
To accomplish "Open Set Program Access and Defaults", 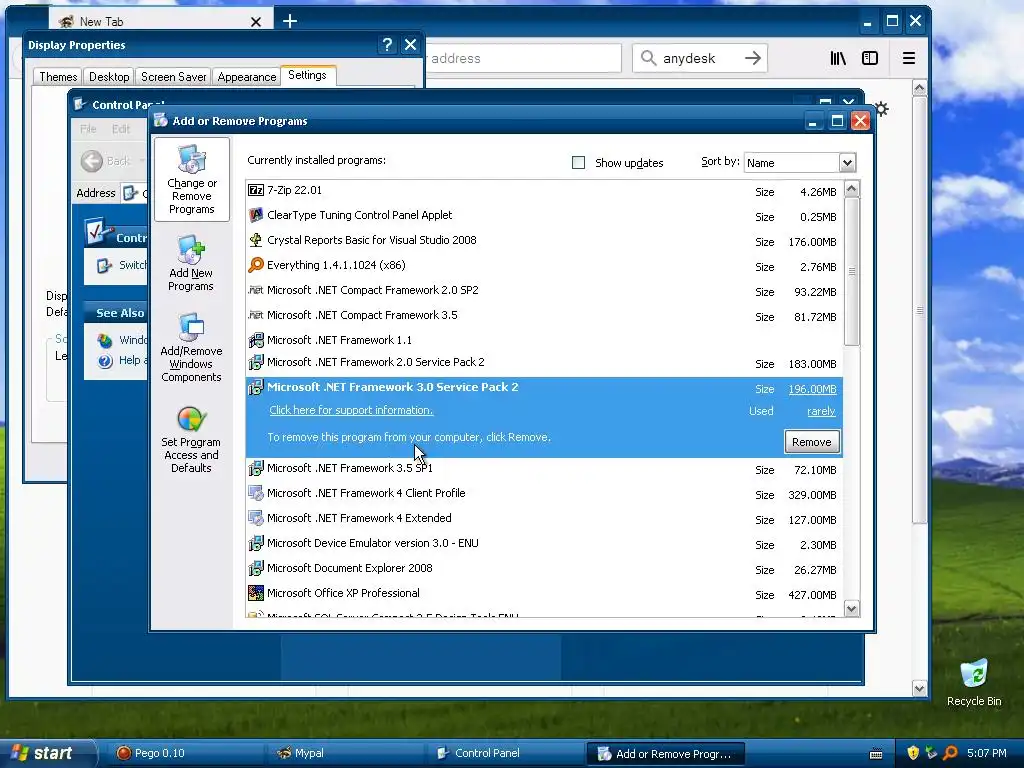I will pyautogui.click(x=191, y=439).
